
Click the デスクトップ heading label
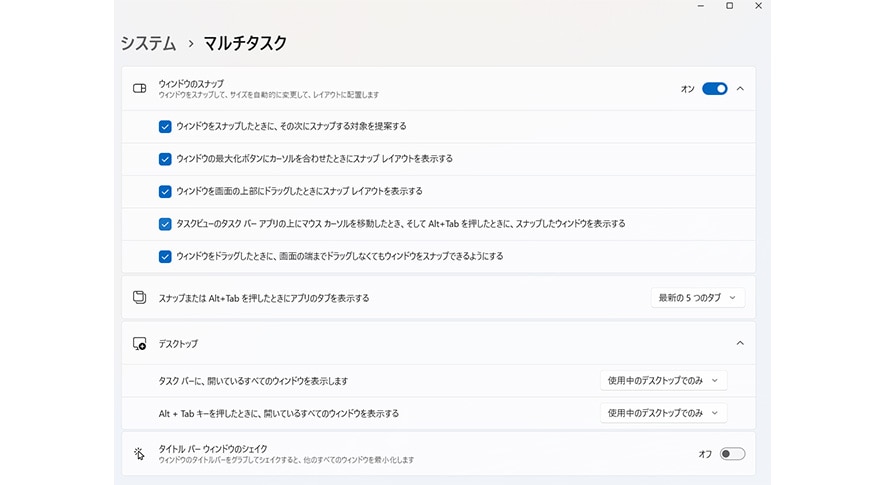point(178,344)
